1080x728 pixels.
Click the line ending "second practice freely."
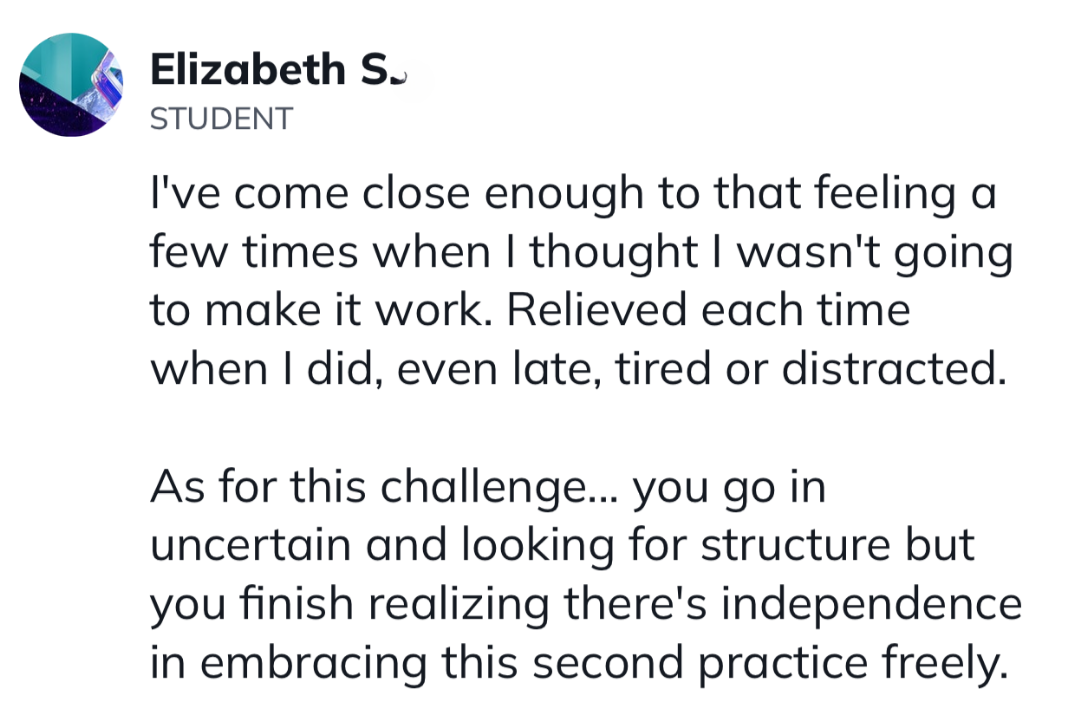coord(579,664)
